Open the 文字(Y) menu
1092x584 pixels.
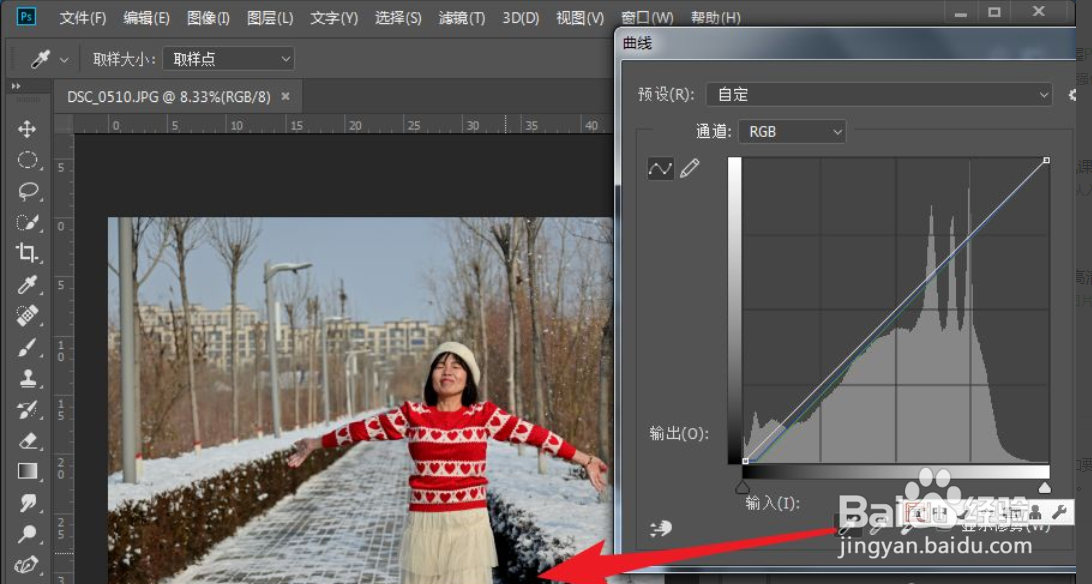click(x=334, y=17)
